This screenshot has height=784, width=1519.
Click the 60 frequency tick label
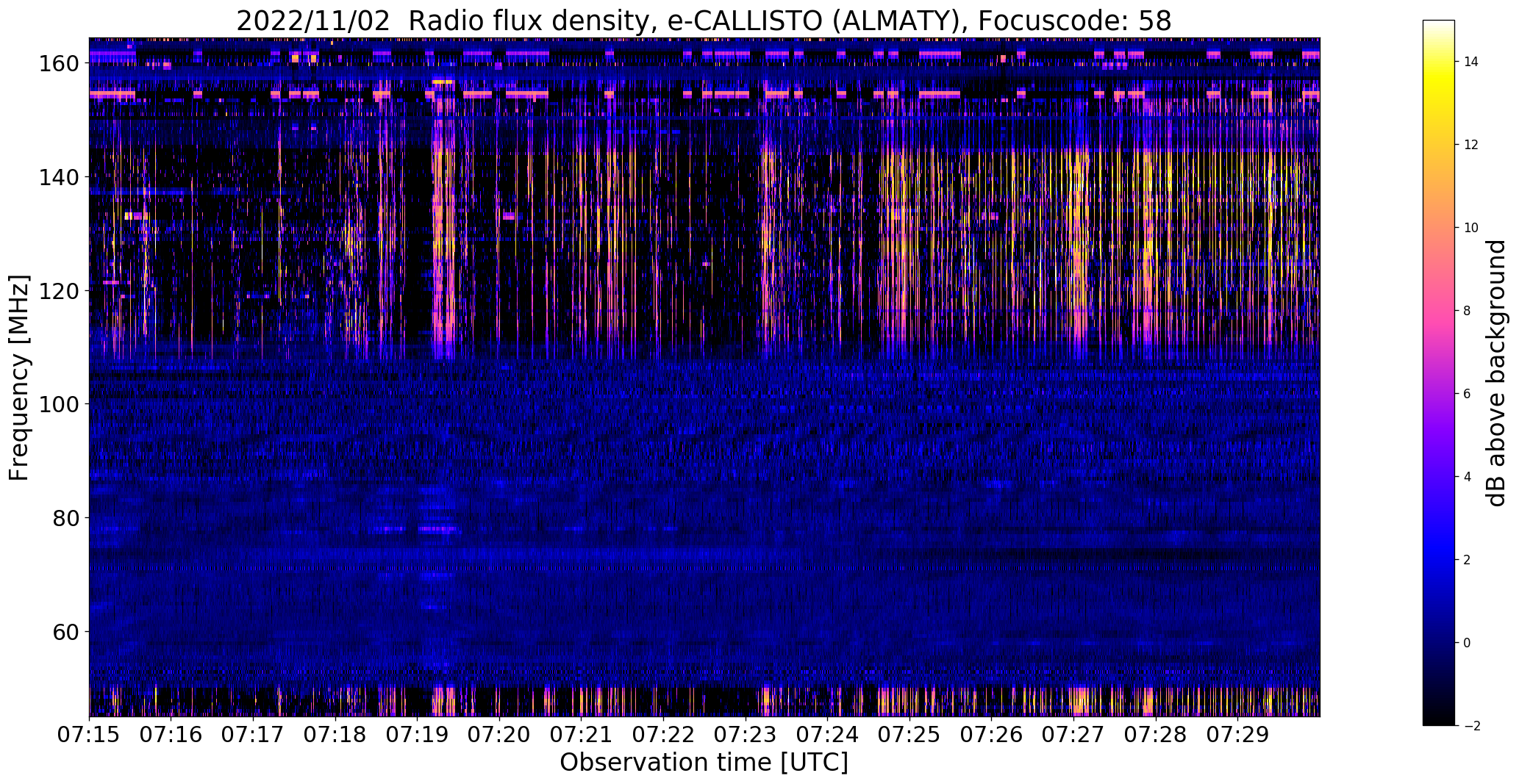pyautogui.click(x=65, y=631)
